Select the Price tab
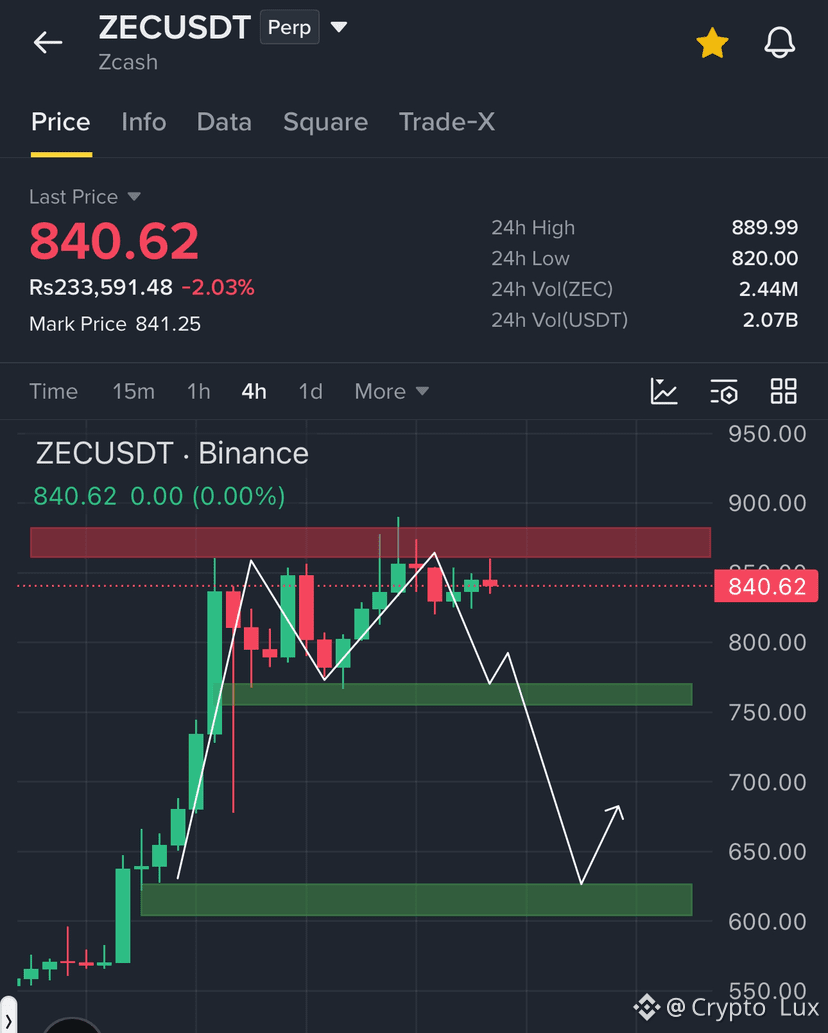The width and height of the screenshot is (828, 1033). [61, 123]
